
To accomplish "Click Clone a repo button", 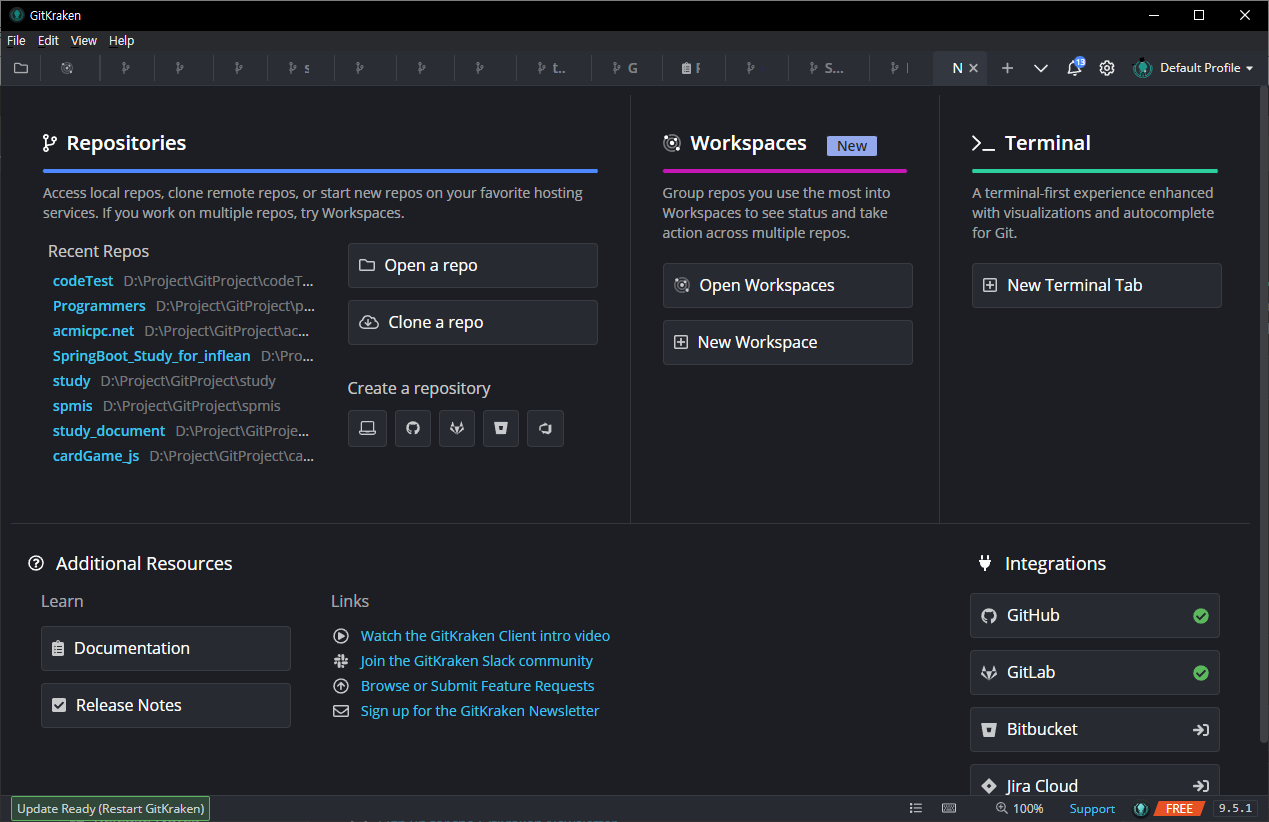I will pos(472,322).
